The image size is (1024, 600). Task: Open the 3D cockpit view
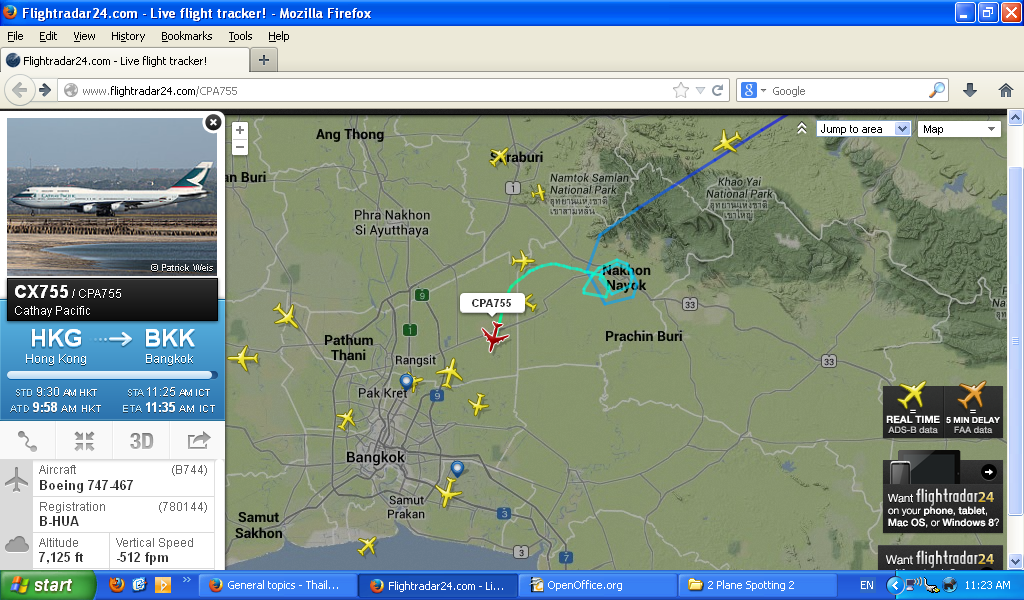[141, 441]
